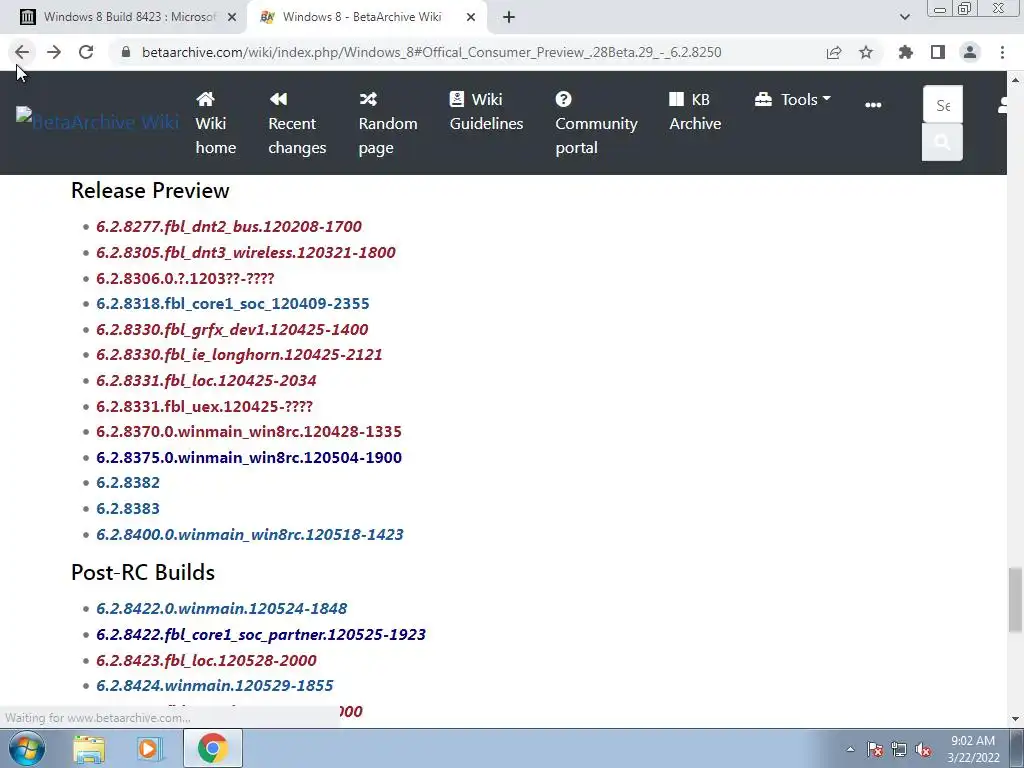Open build 6.2.8277.fbl_dnt2_bus.120208-1700

[229, 227]
